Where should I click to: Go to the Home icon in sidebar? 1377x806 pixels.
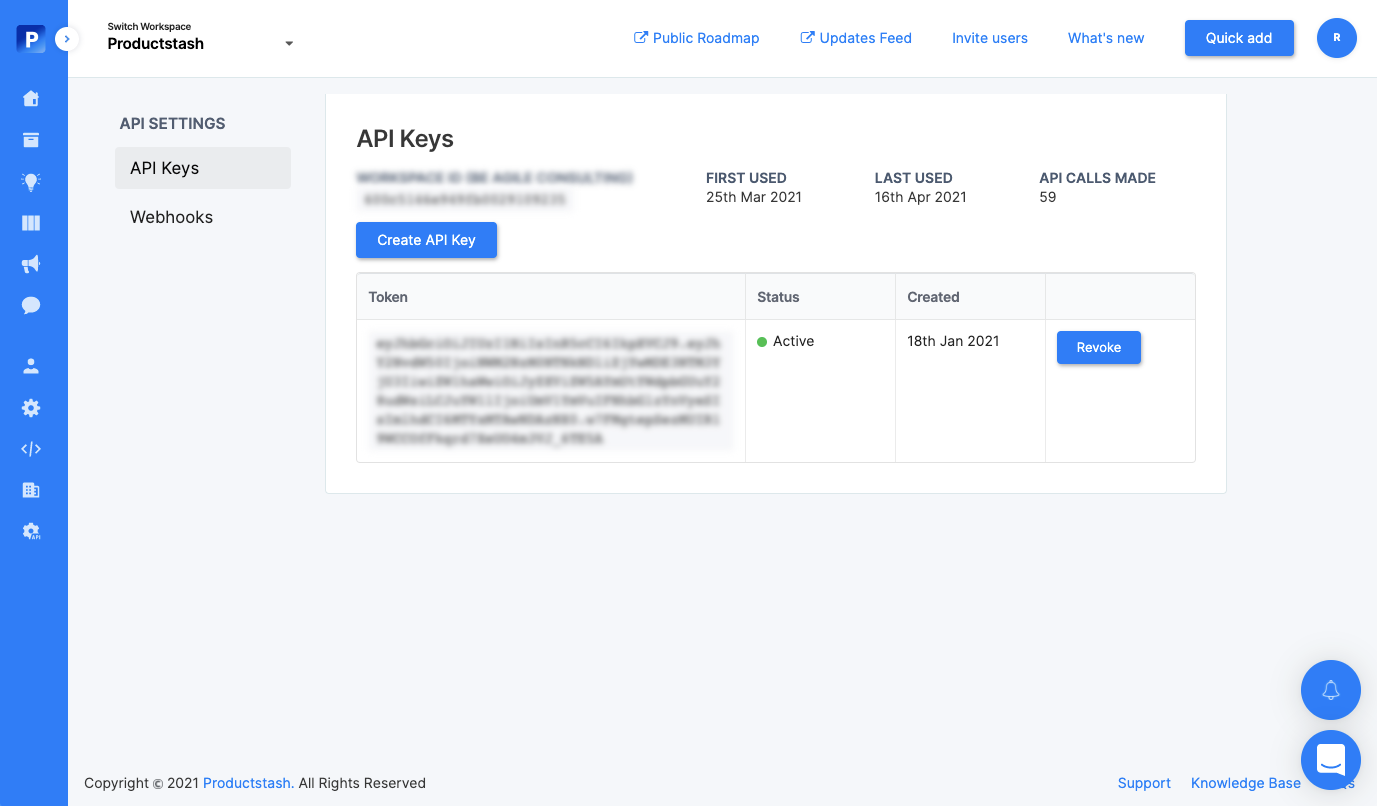coord(31,98)
